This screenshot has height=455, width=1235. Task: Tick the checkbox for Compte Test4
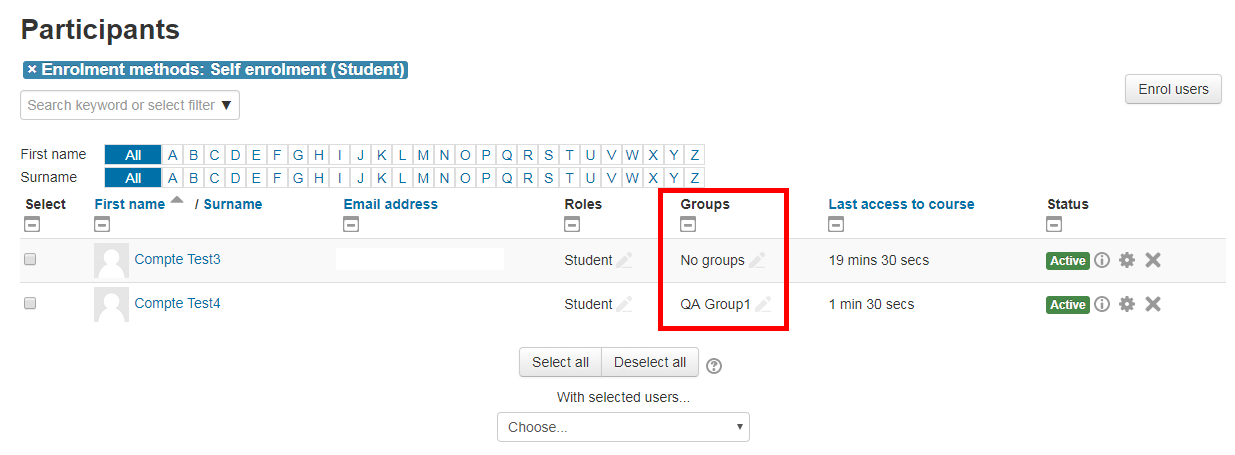click(x=30, y=303)
